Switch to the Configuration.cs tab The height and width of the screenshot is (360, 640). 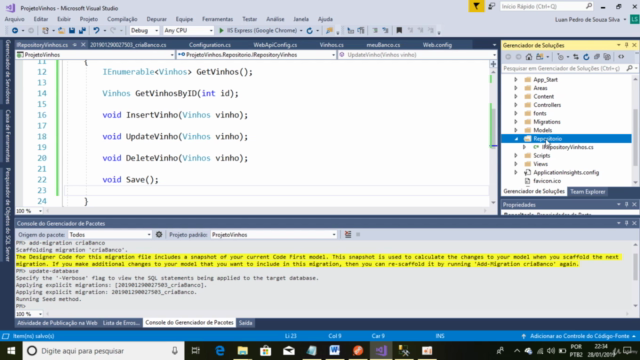(x=210, y=45)
